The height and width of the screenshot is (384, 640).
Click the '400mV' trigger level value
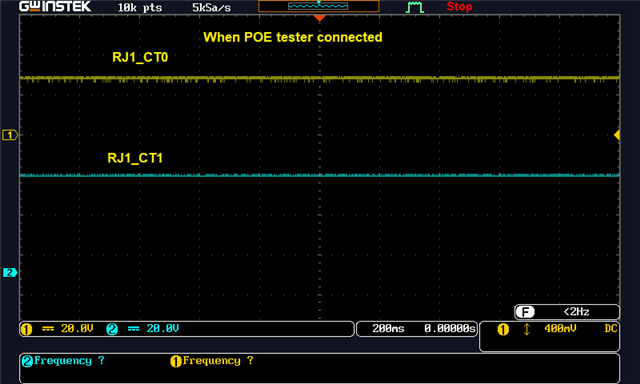(x=560, y=329)
